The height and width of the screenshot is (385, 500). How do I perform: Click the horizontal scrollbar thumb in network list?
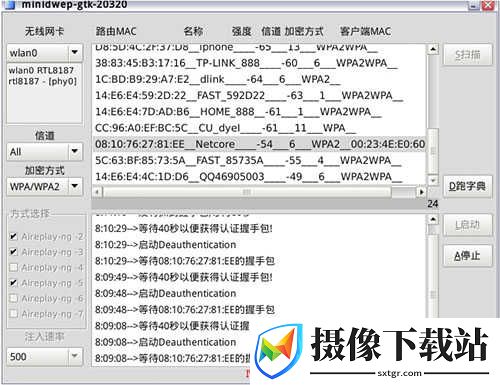point(247,192)
